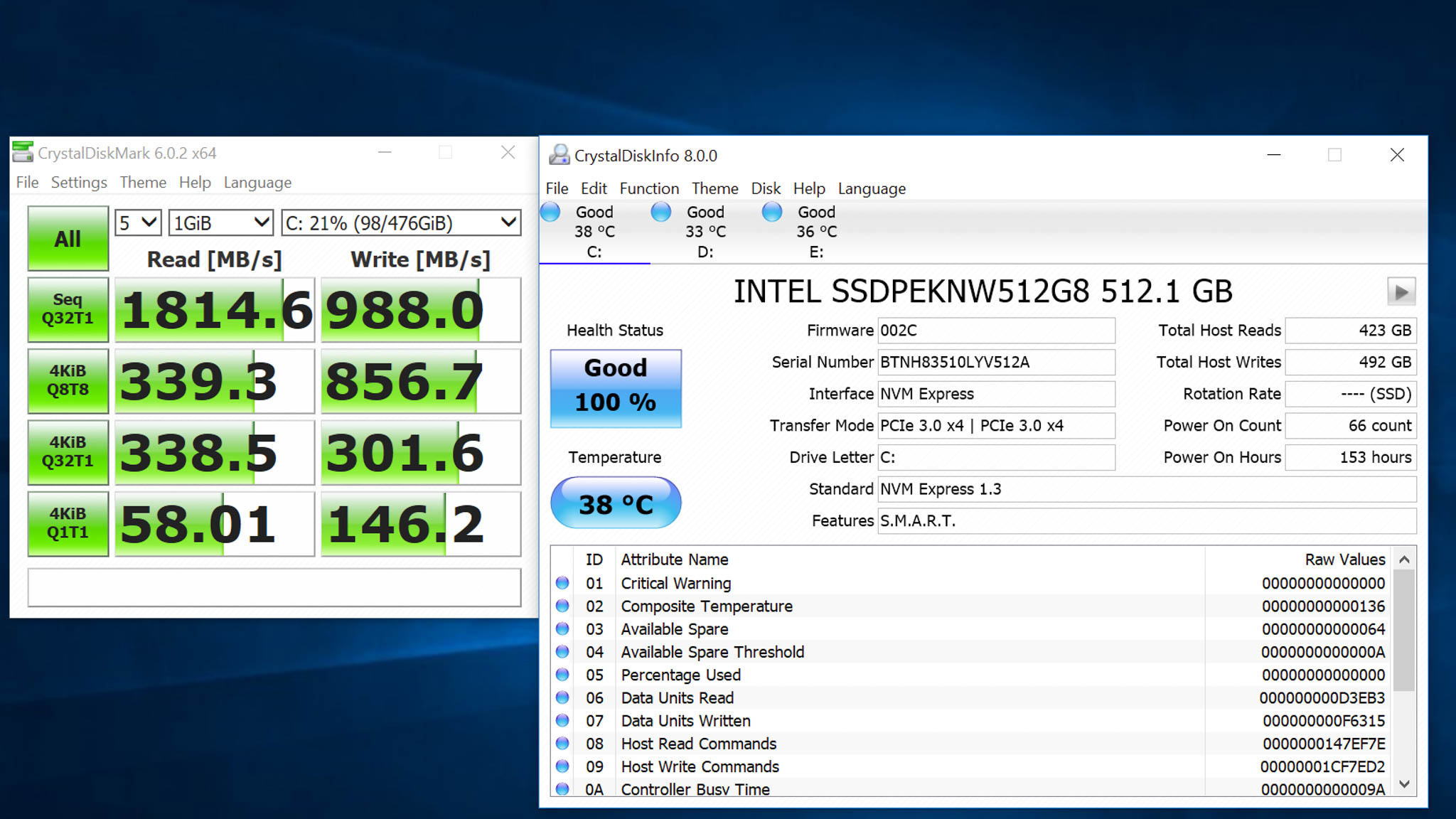Click status orb beside Available Spare Threshold
This screenshot has width=1456, height=819.
tap(562, 651)
